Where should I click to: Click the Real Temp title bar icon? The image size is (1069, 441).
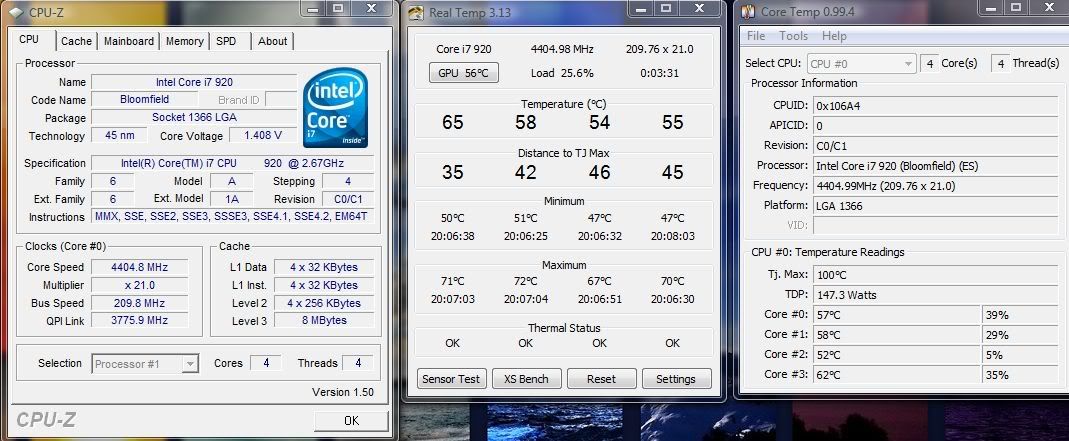pyautogui.click(x=416, y=12)
